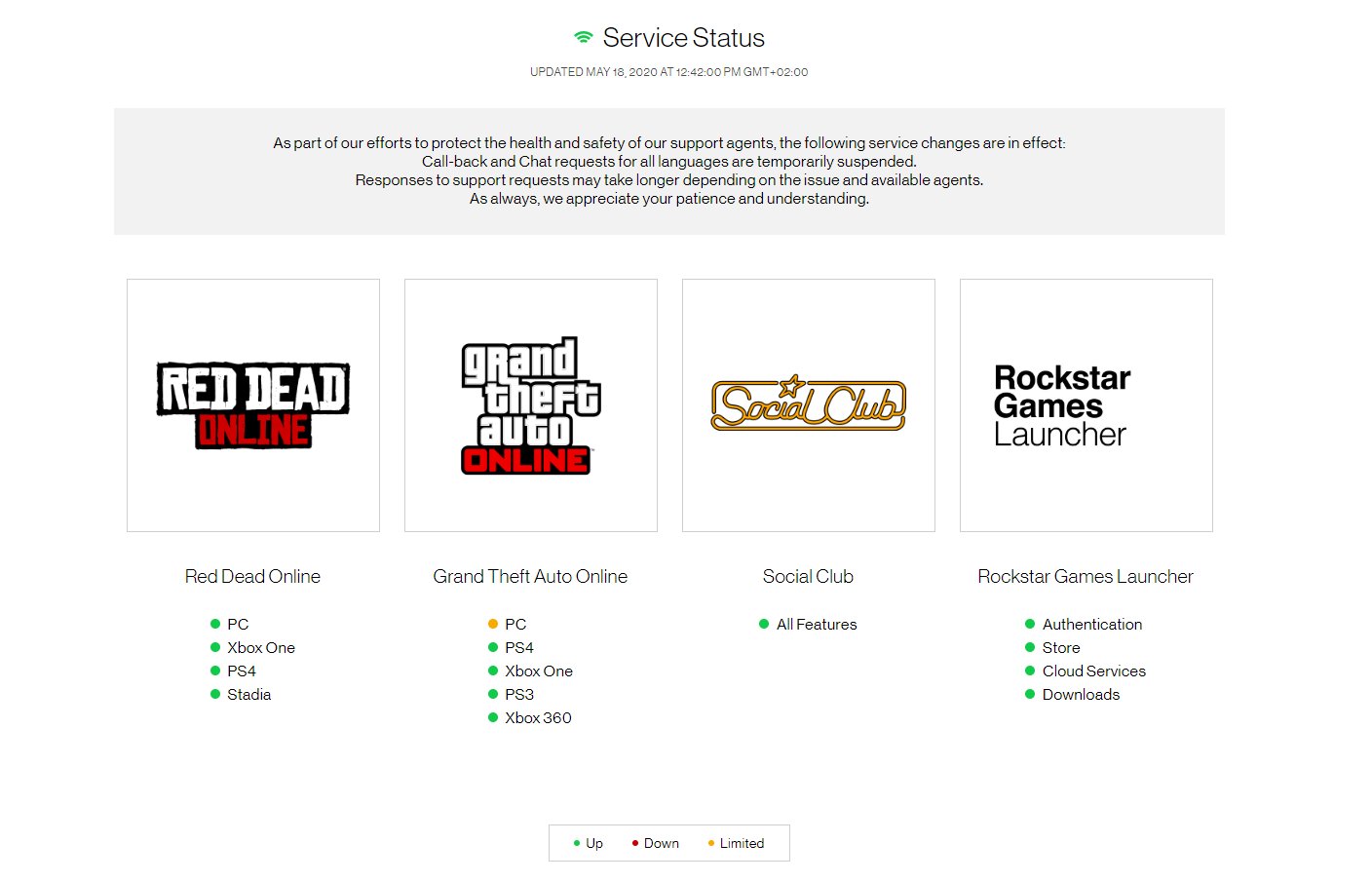
Task: Click the status dot for GTA Online PS4
Action: (493, 647)
